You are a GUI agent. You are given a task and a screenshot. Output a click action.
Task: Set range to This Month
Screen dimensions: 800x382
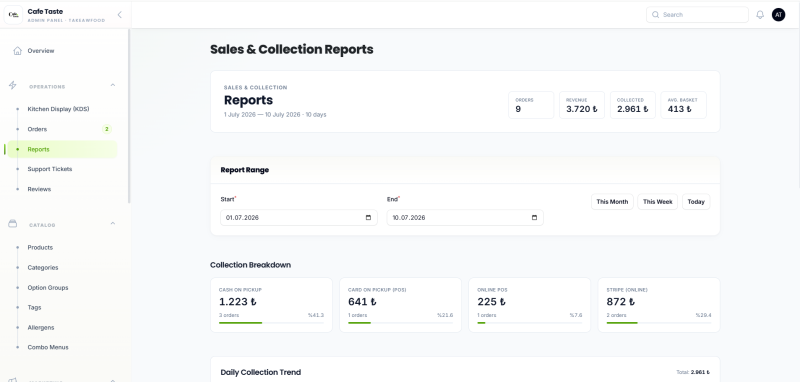tap(612, 201)
